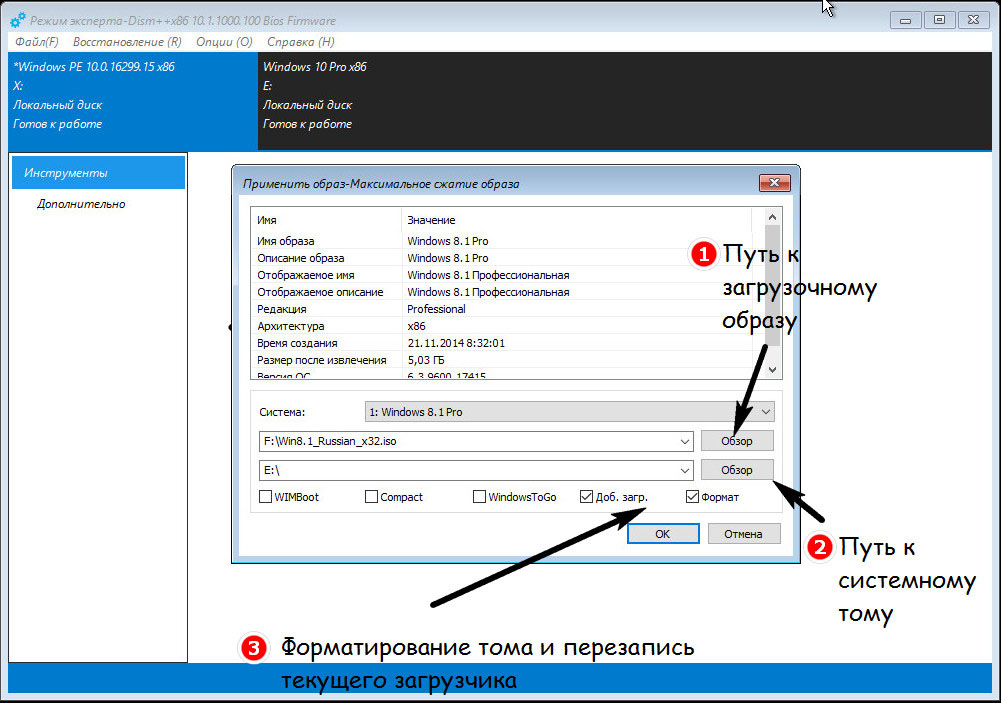Image resolution: width=1001 pixels, height=703 pixels.
Task: Select the Windows 10 Pro x86 image tile
Action: [625, 101]
